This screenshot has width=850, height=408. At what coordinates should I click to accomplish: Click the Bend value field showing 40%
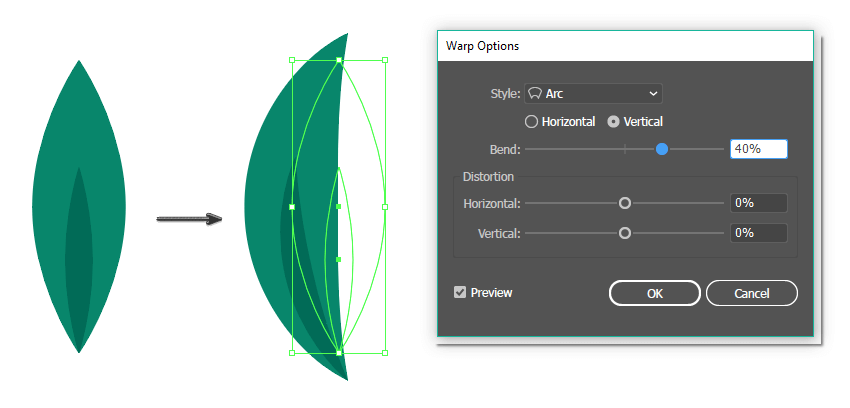[x=758, y=149]
